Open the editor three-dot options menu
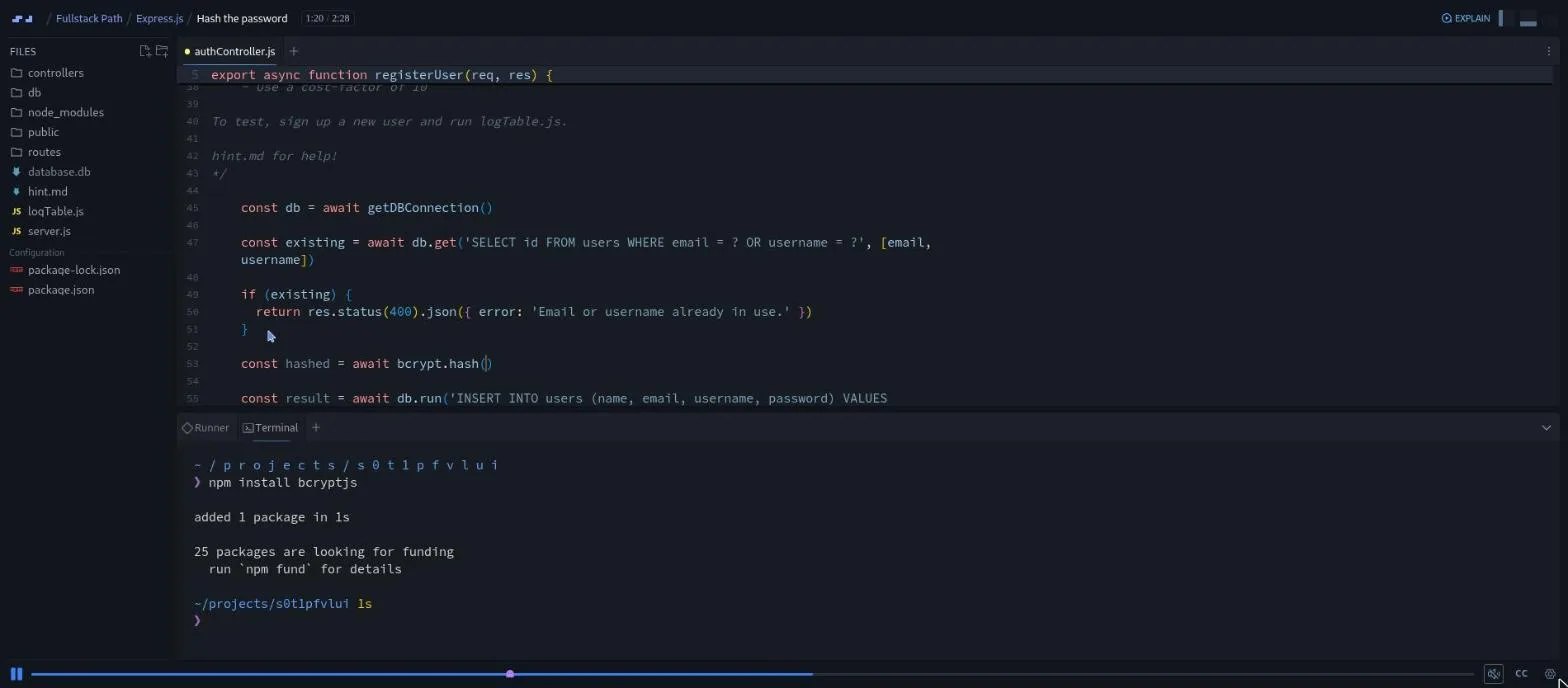 click(1549, 51)
